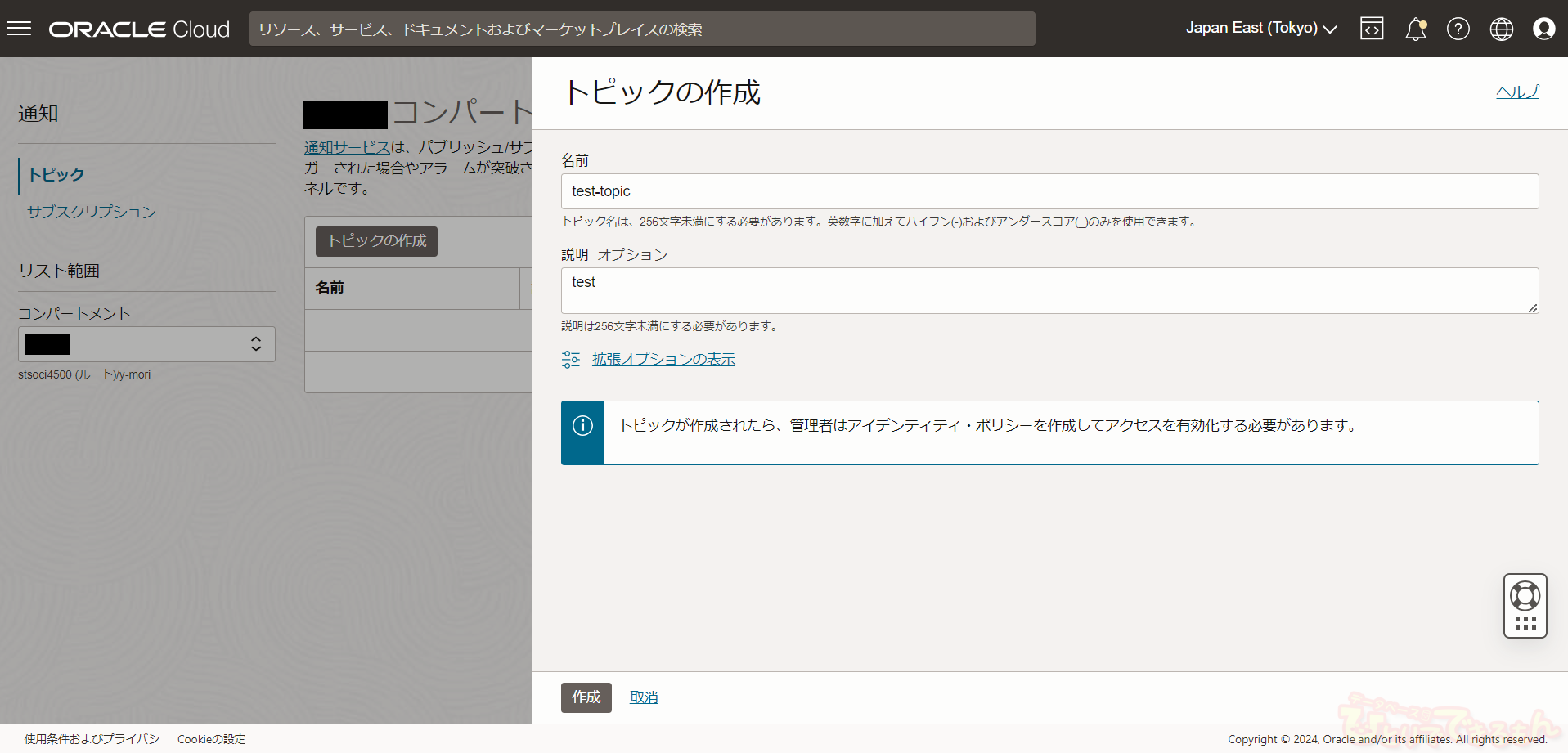Open the ヘルプ help link

(1517, 92)
